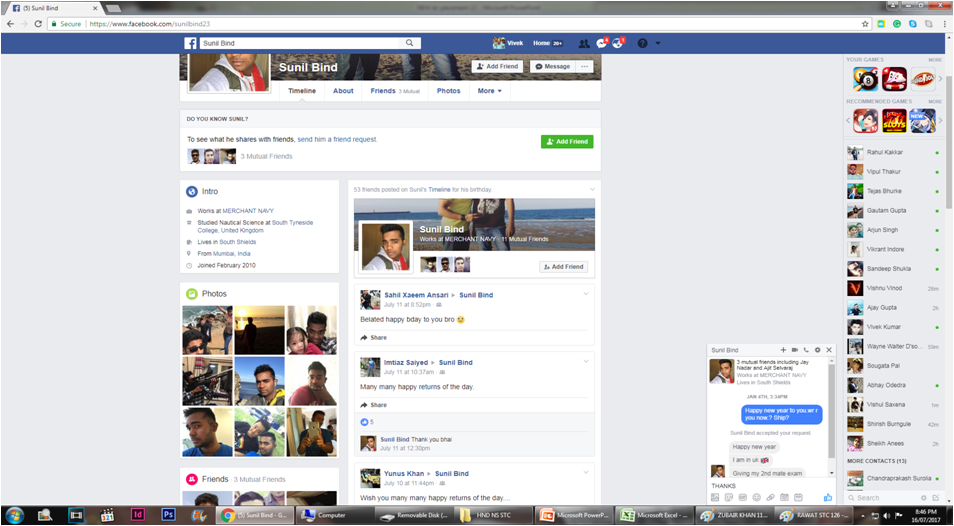Image resolution: width=954 pixels, height=526 pixels.
Task: Open the notifications globe icon
Action: click(x=618, y=44)
